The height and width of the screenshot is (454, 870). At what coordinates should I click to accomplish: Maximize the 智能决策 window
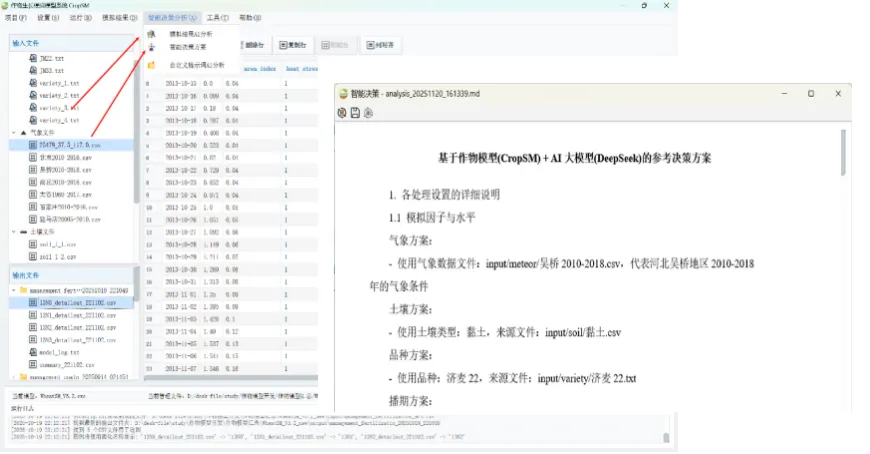[x=811, y=94]
